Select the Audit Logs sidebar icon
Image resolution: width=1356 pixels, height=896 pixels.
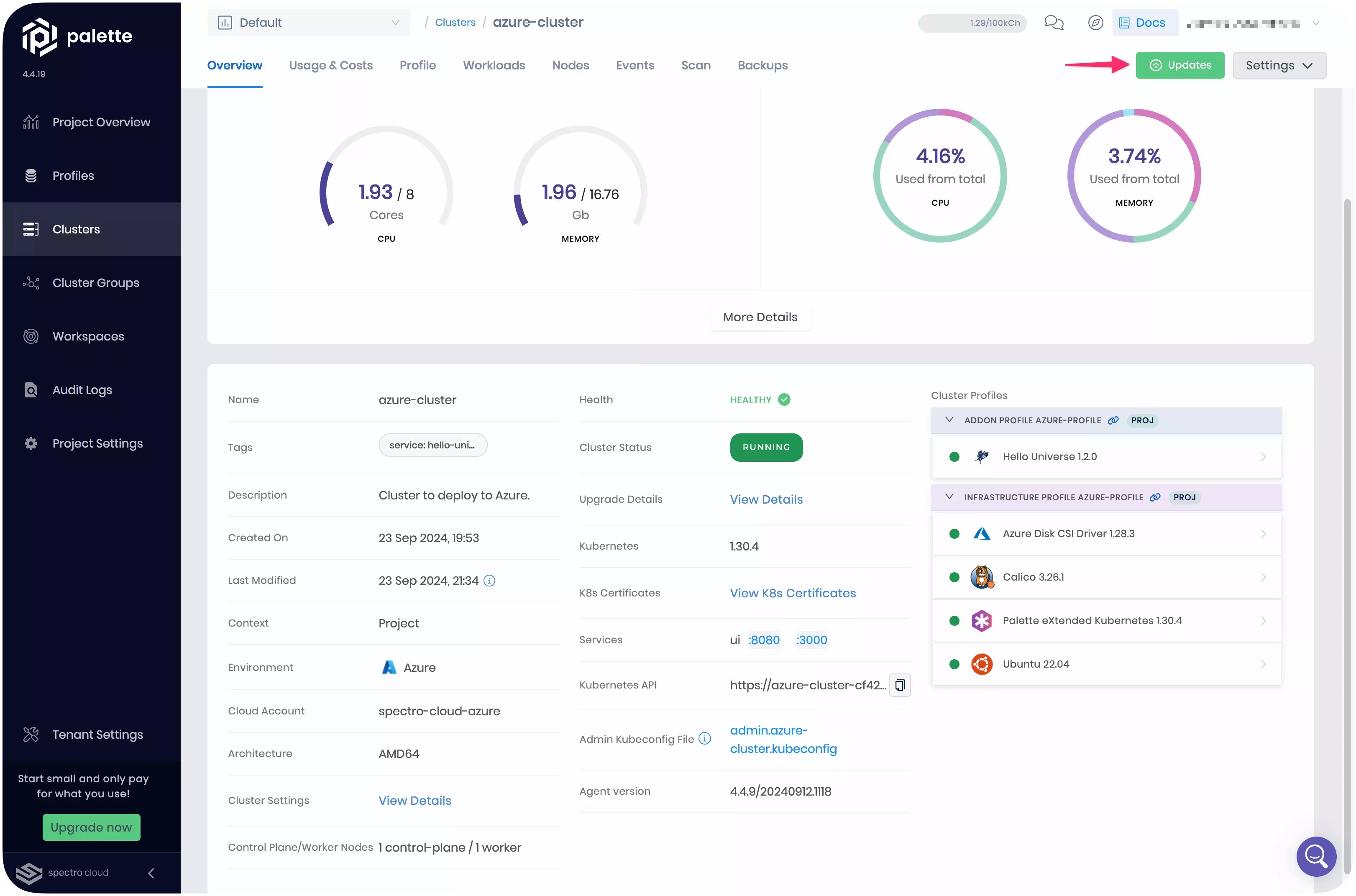(x=31, y=390)
